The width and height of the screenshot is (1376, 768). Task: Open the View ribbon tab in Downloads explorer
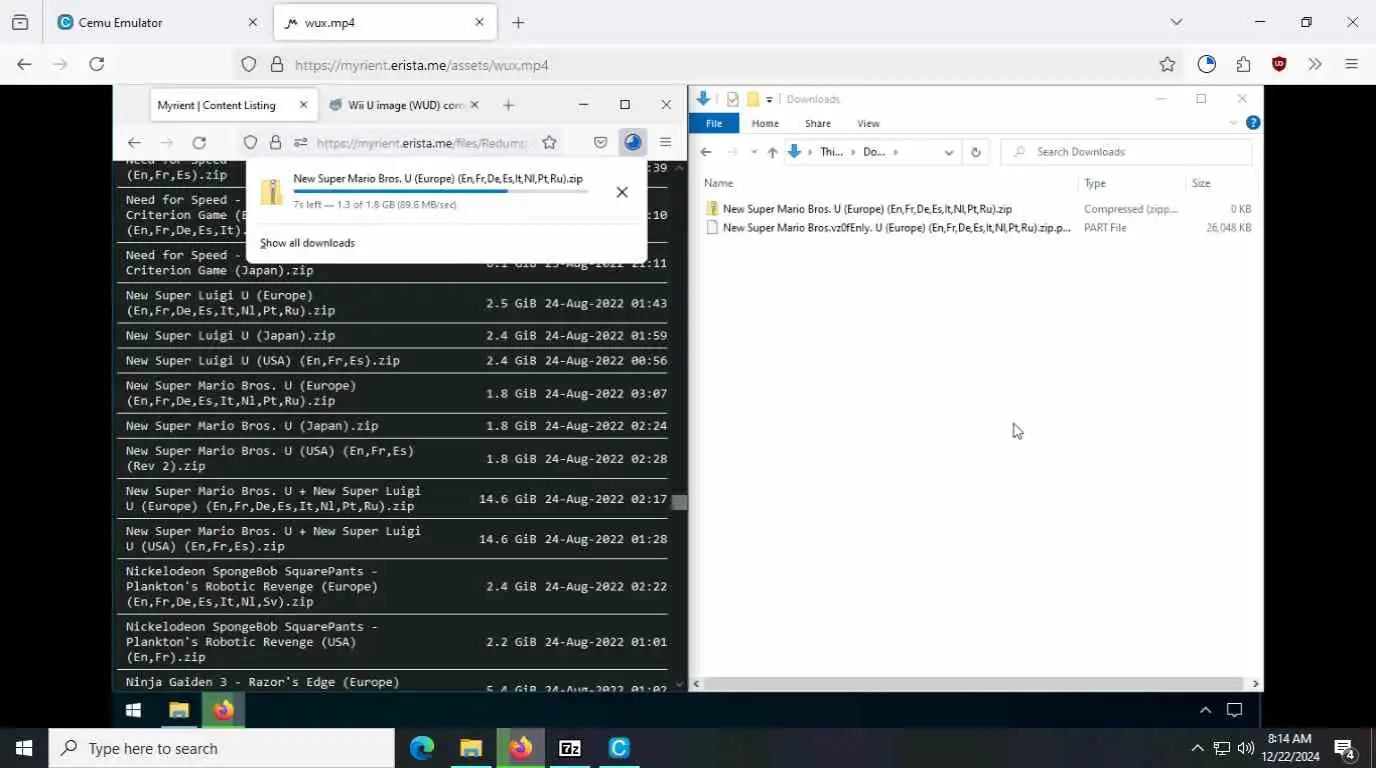coord(868,123)
